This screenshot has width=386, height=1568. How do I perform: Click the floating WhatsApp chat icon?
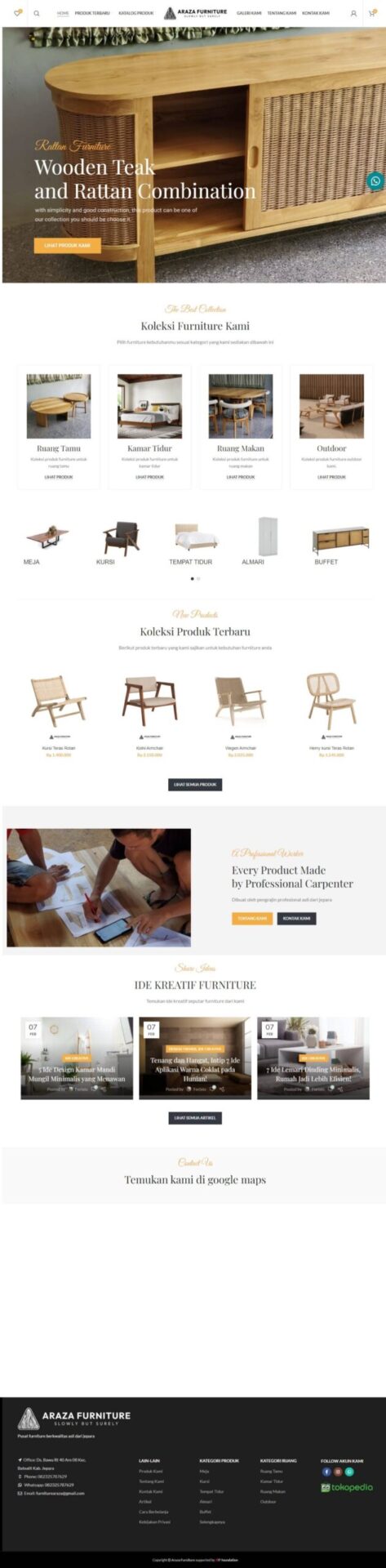coord(375,180)
